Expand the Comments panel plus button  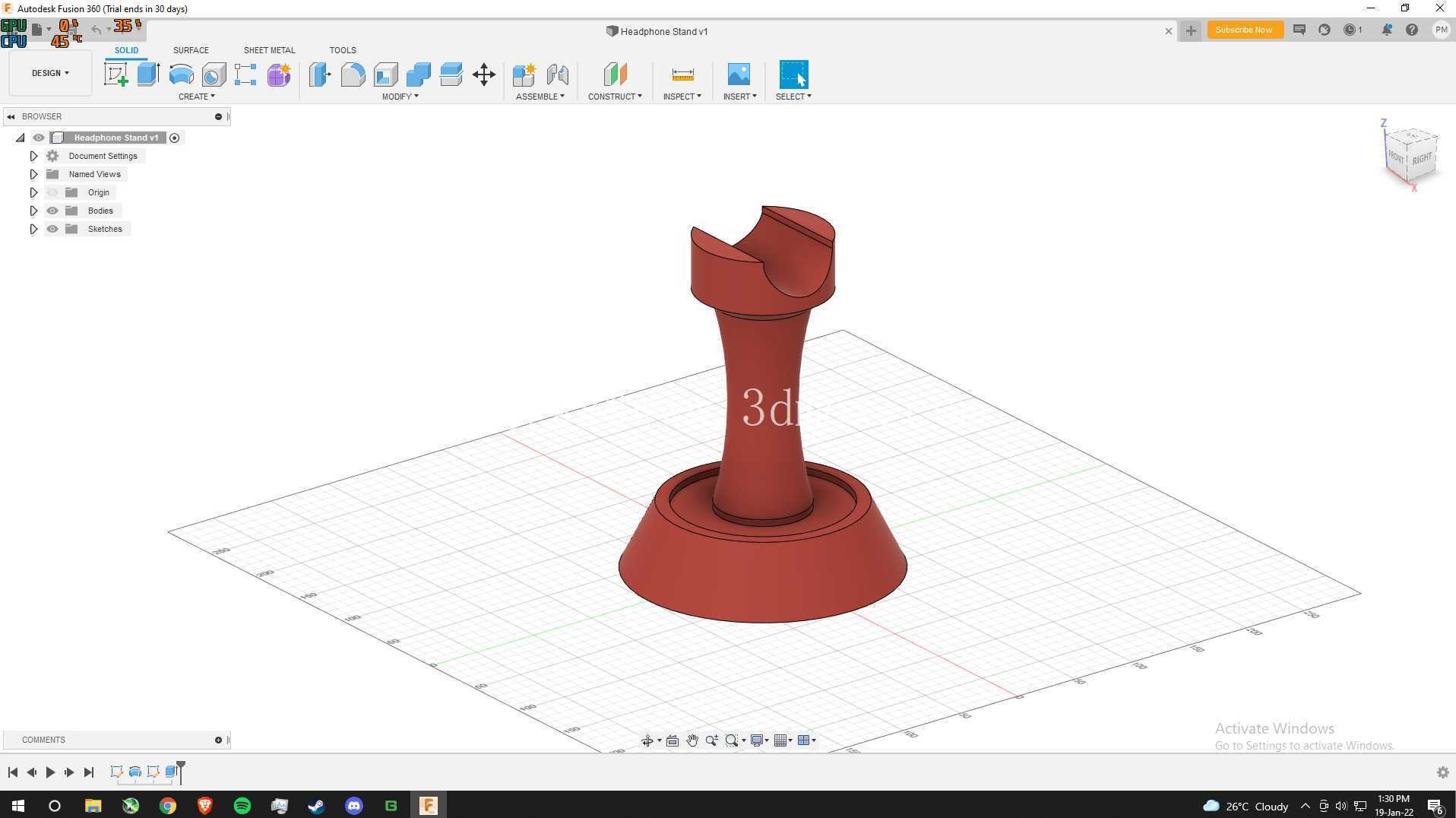pos(218,740)
